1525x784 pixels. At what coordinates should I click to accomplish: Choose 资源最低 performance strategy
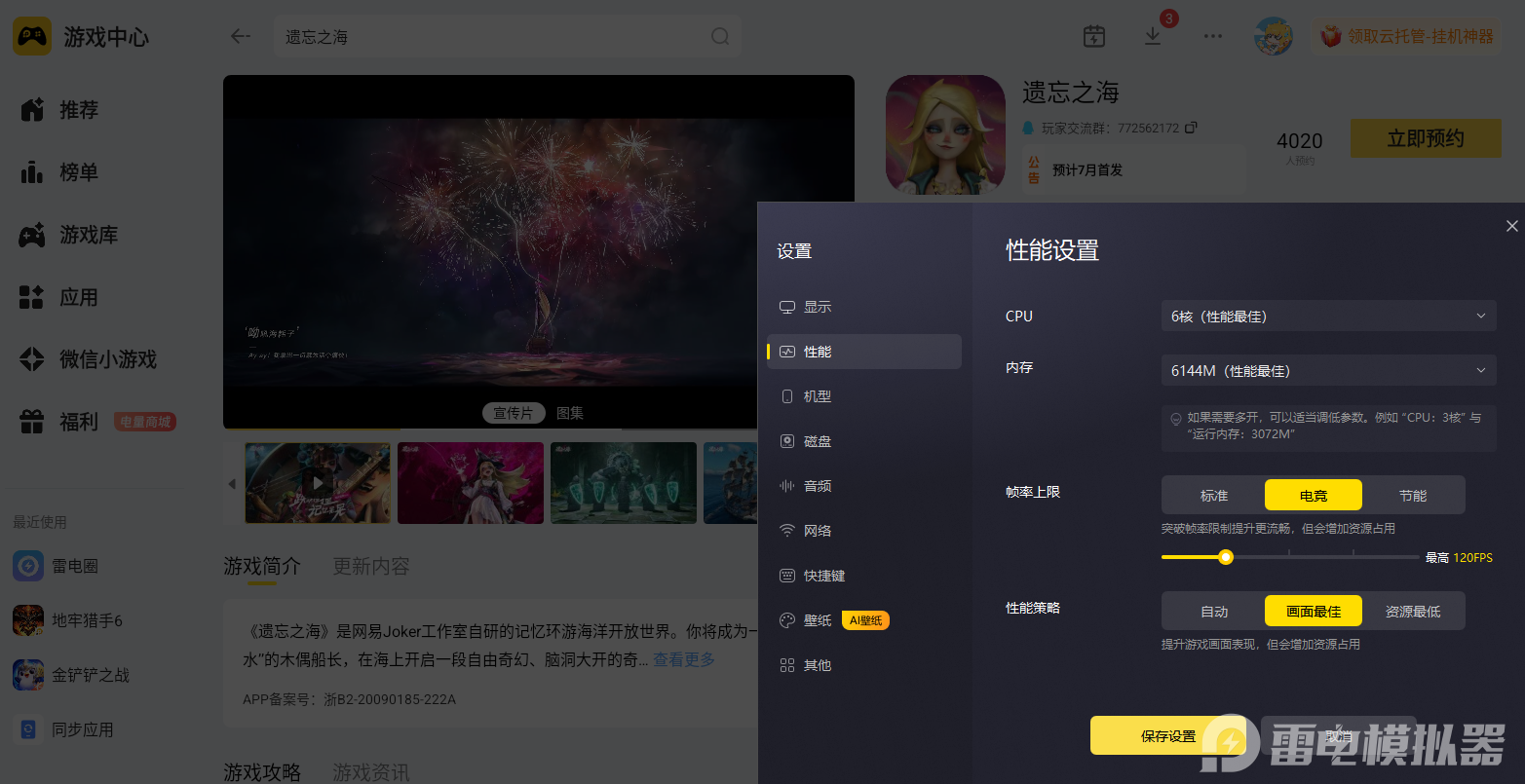click(1413, 612)
